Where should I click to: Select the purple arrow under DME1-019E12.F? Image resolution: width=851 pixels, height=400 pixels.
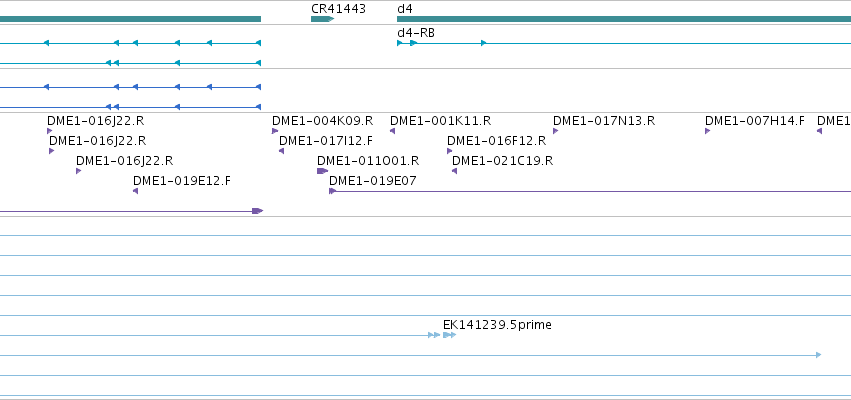[x=136, y=191]
